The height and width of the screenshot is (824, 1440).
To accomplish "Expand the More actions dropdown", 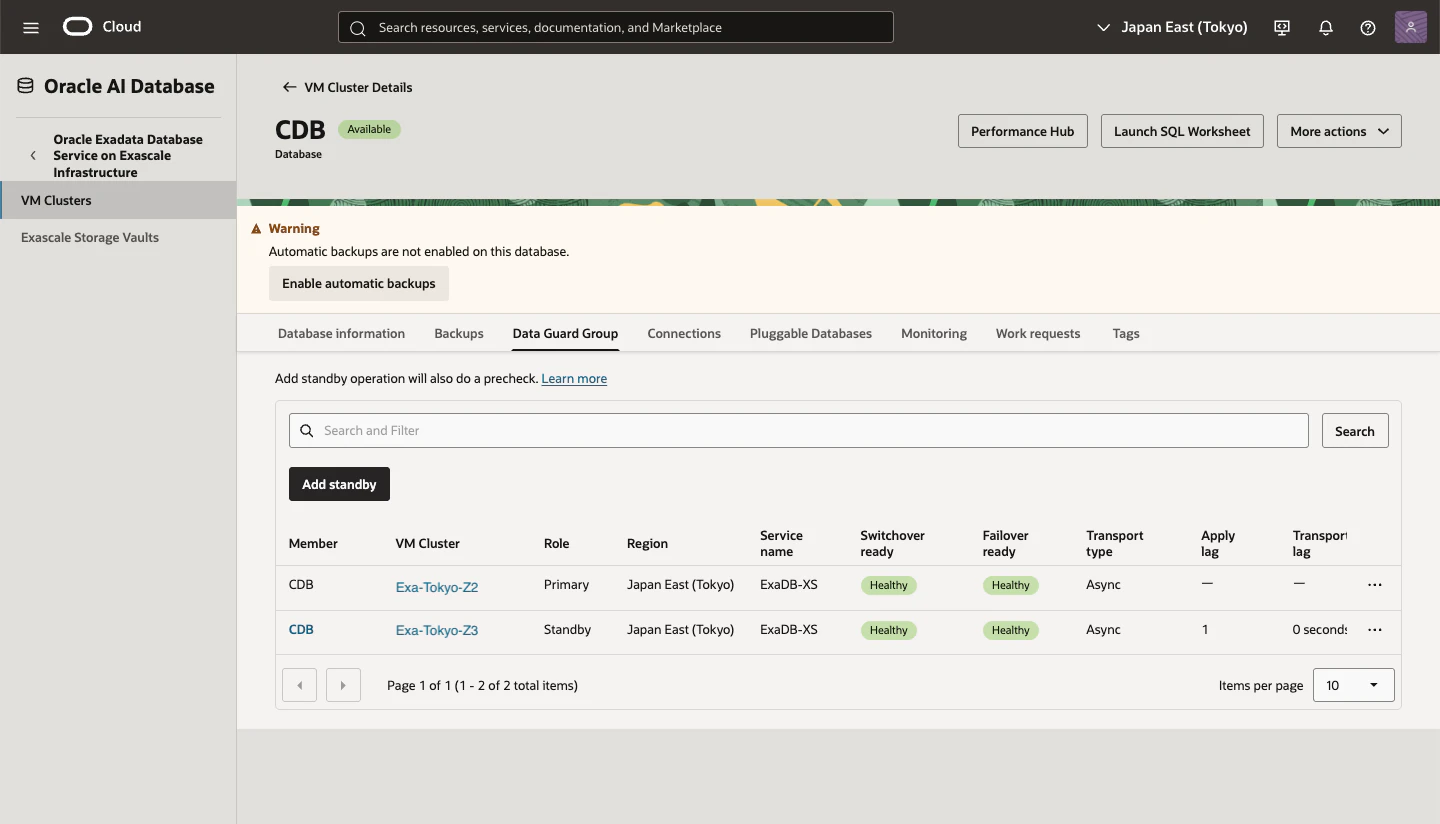I will coord(1339,131).
